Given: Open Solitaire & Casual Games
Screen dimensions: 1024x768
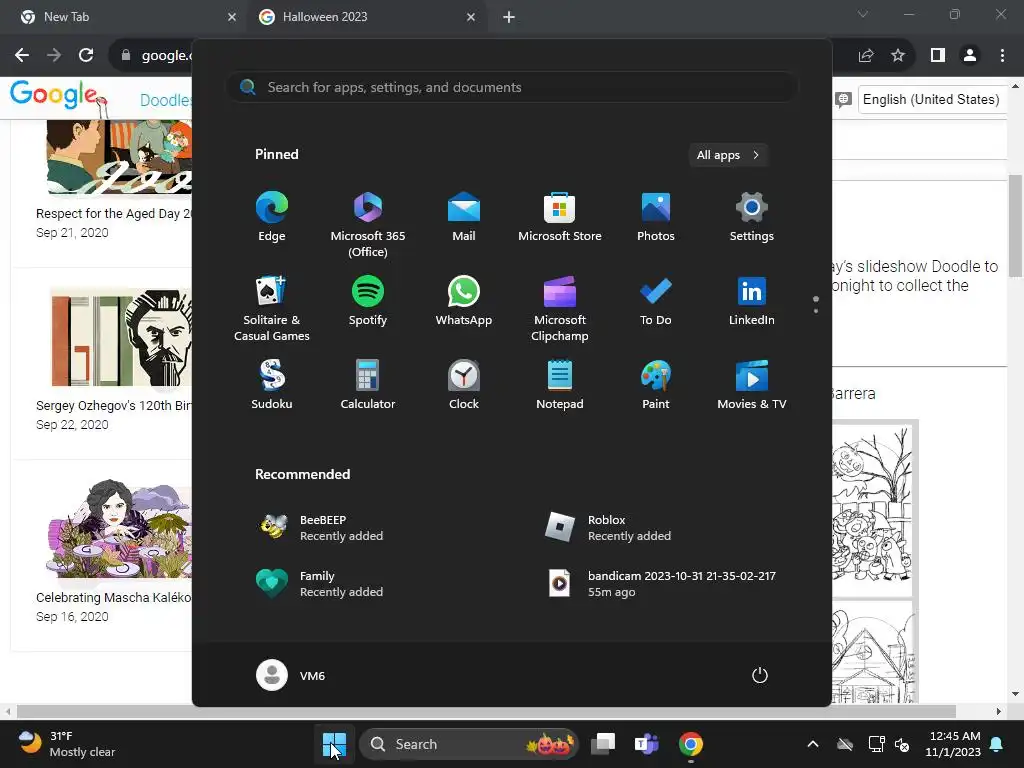Looking at the screenshot, I should coord(272,308).
